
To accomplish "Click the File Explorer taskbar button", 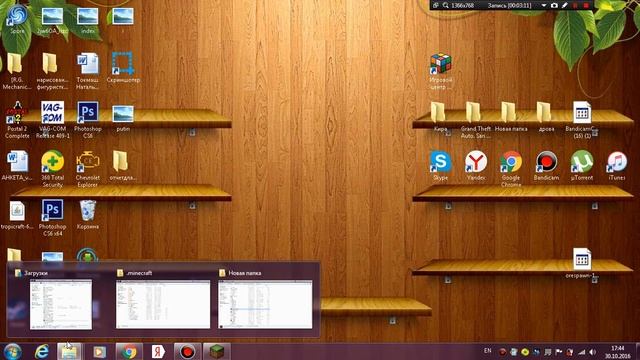I will [x=69, y=351].
